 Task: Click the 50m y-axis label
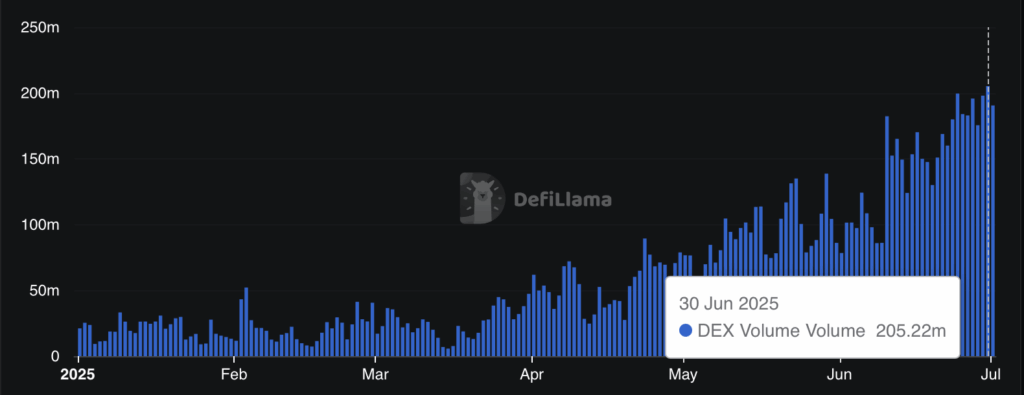45,291
